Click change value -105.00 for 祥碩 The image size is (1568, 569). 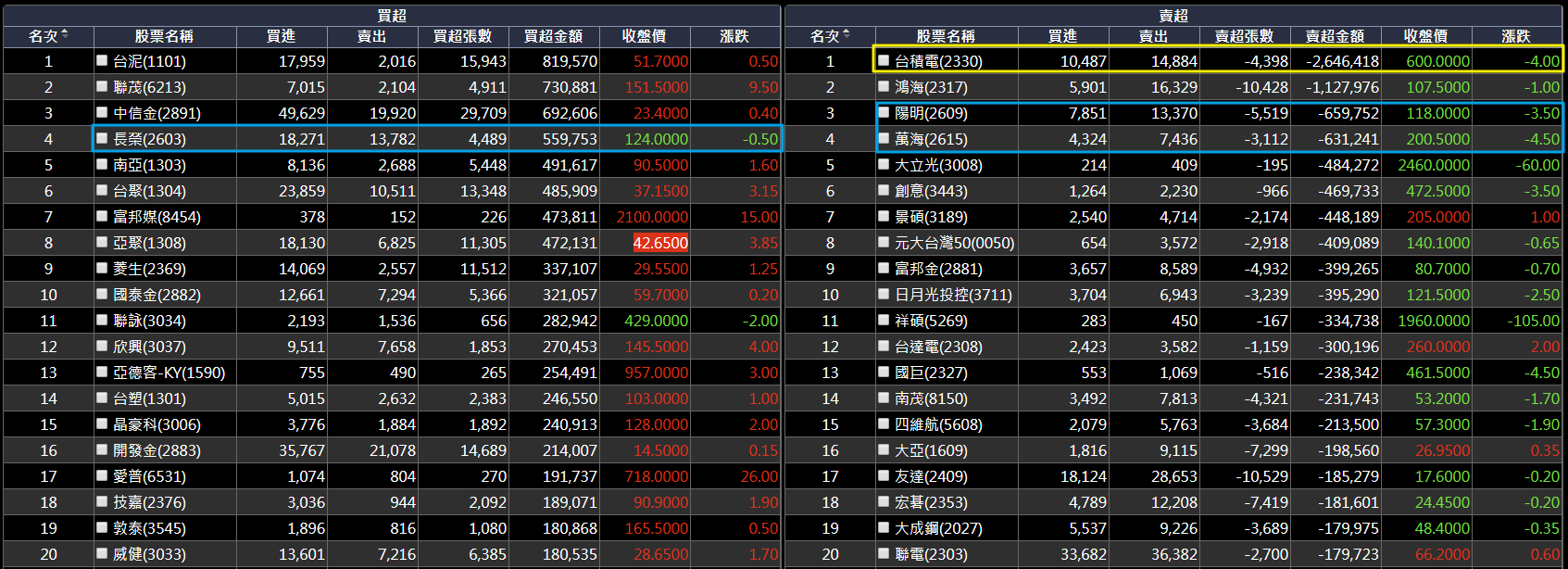click(1534, 321)
